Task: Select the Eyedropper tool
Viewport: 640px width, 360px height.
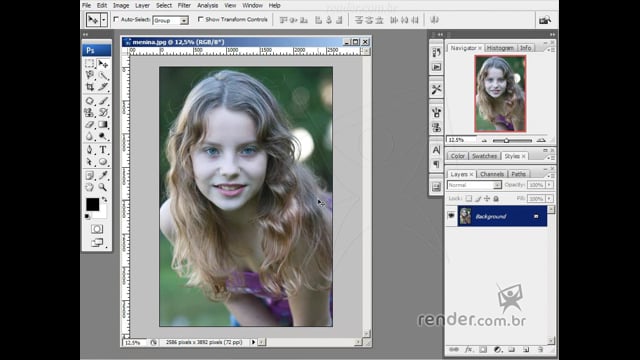Action: pyautogui.click(x=103, y=175)
